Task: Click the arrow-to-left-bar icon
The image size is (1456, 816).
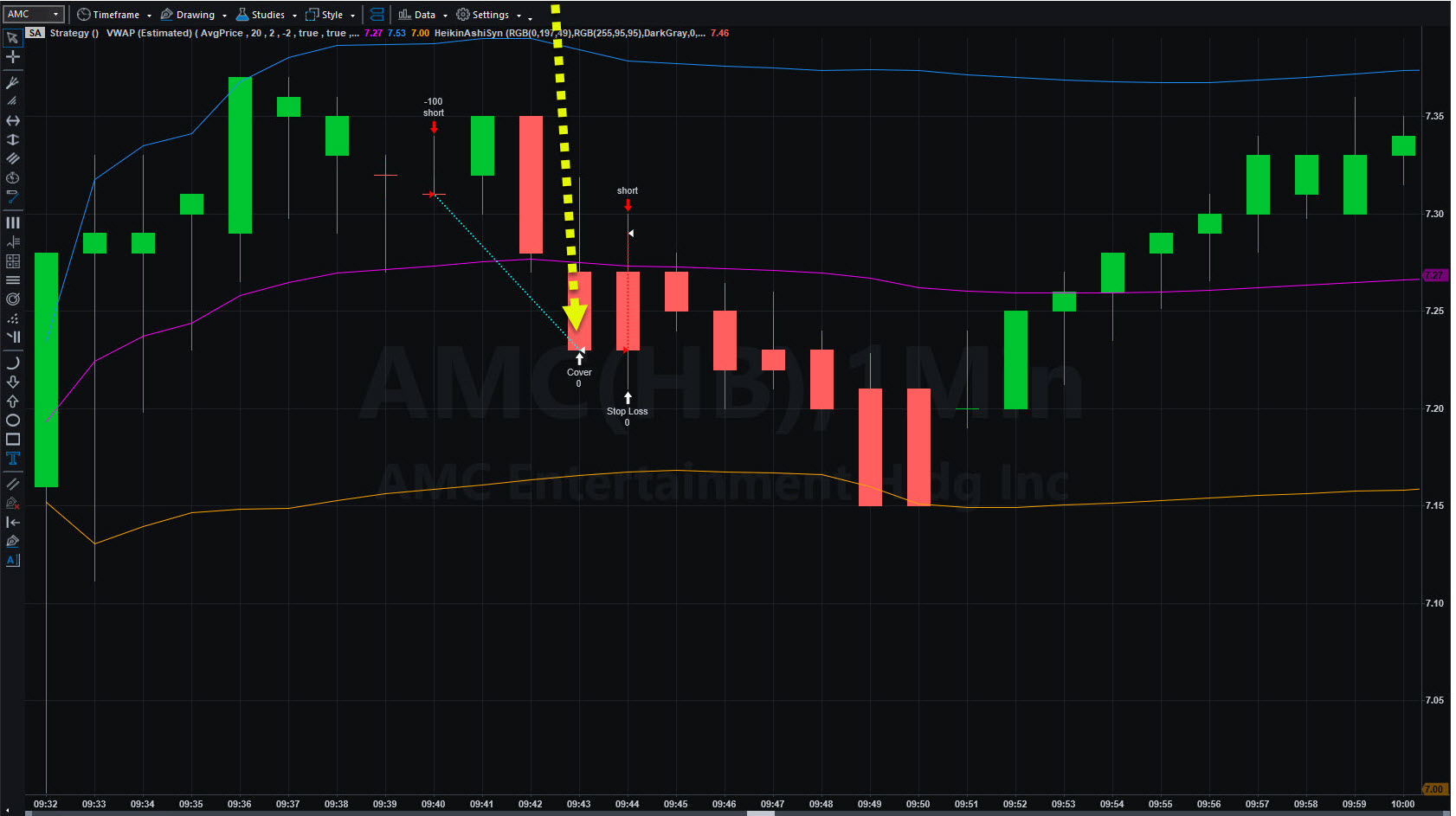Action: pos(12,522)
